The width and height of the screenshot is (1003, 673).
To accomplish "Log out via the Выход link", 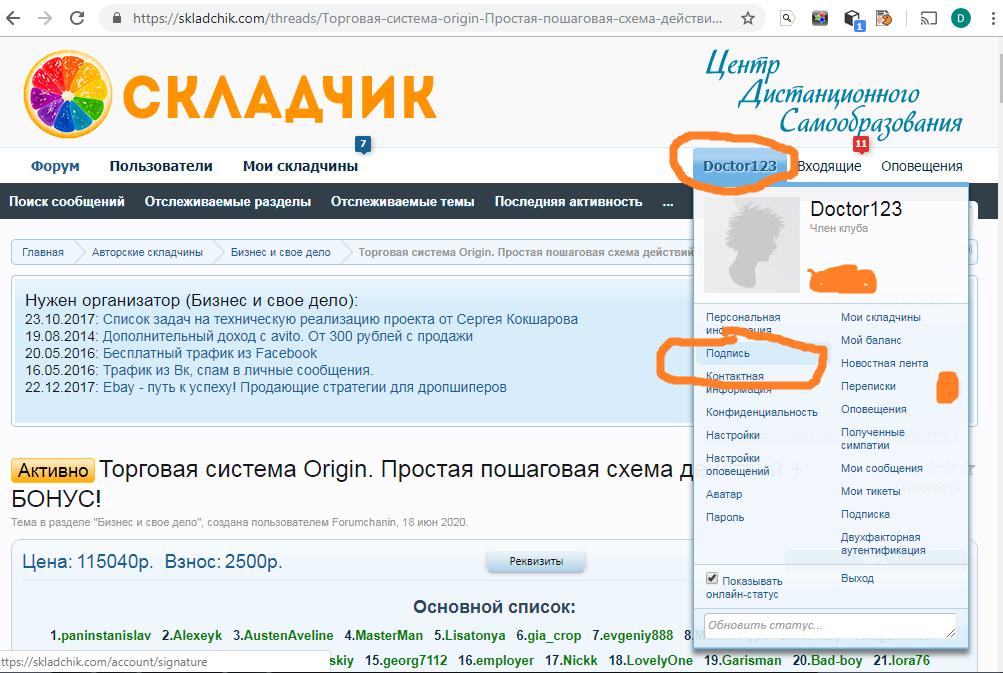I will point(859,578).
